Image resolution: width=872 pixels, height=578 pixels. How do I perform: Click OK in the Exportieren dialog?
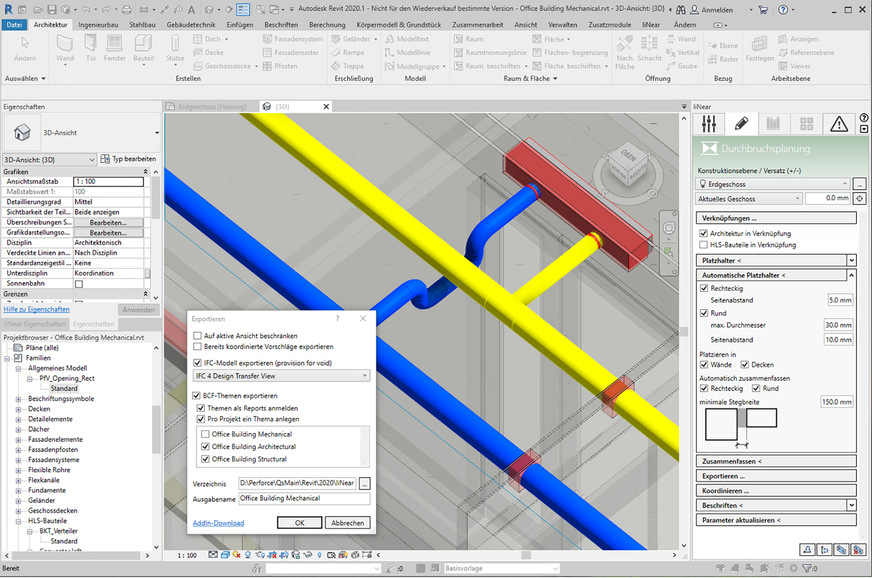coord(300,522)
